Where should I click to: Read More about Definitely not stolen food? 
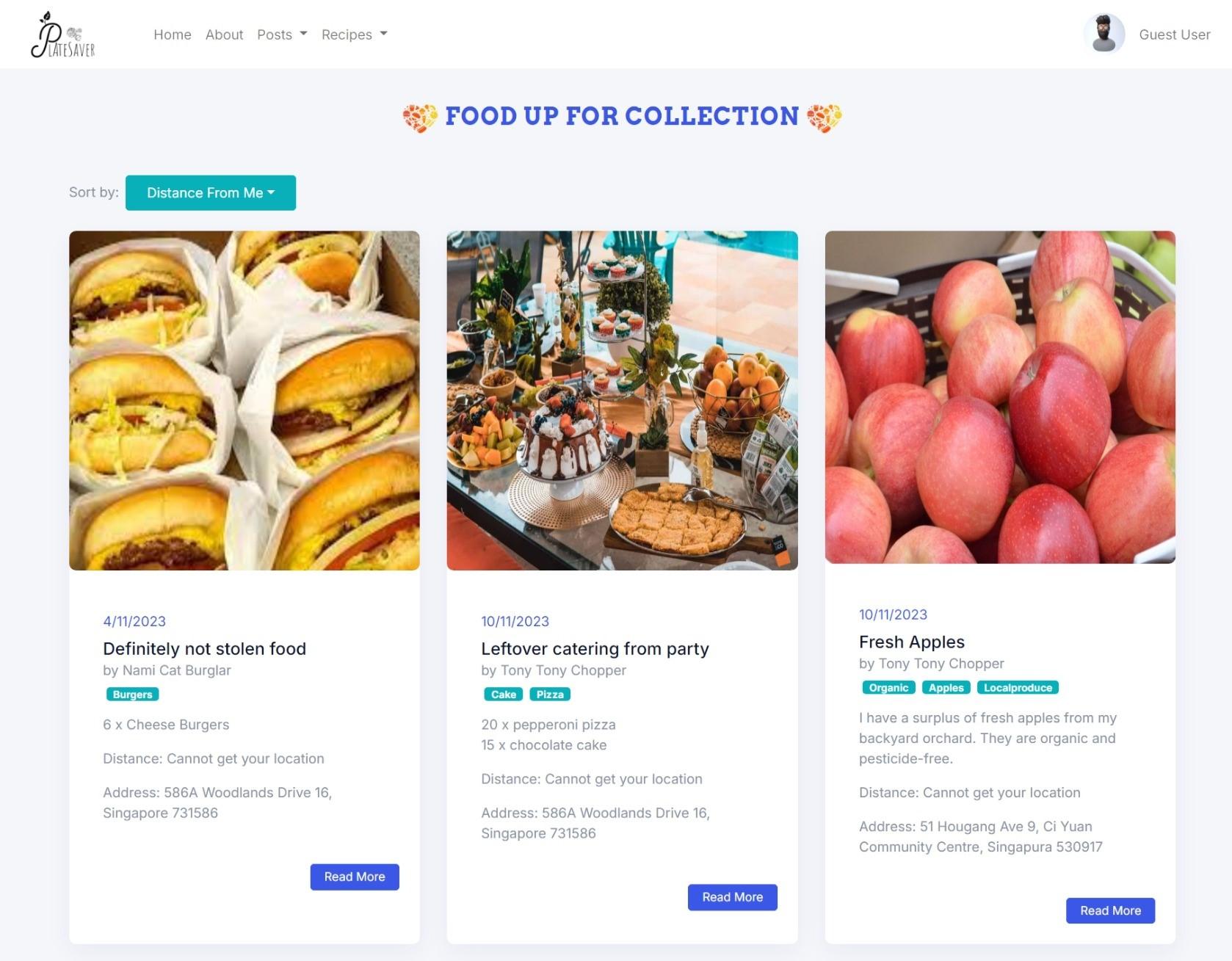pyautogui.click(x=355, y=877)
